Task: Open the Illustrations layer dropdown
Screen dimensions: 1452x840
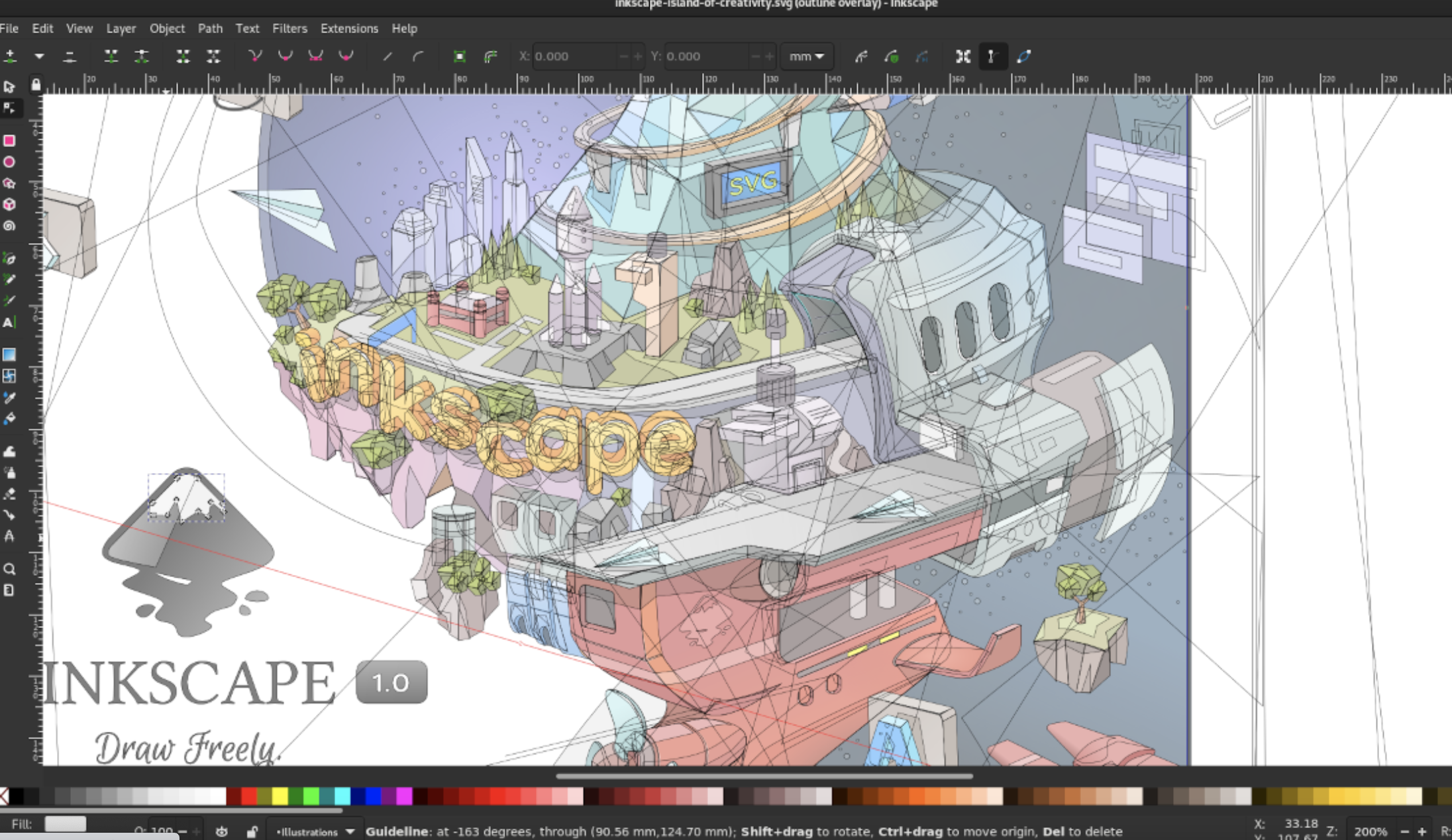Action: coord(315,831)
